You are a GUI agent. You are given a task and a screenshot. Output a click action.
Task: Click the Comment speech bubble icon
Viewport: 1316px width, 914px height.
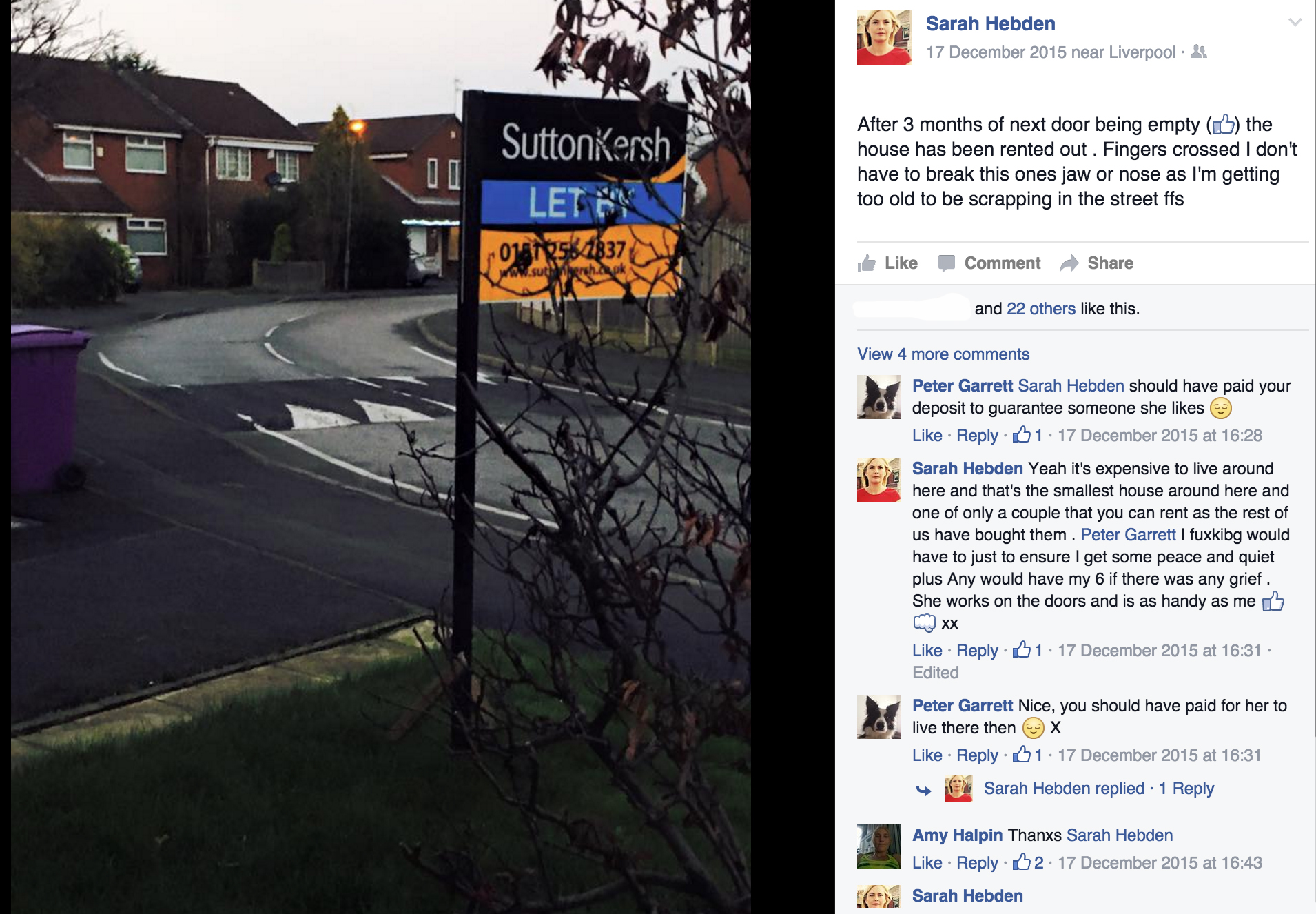[947, 263]
